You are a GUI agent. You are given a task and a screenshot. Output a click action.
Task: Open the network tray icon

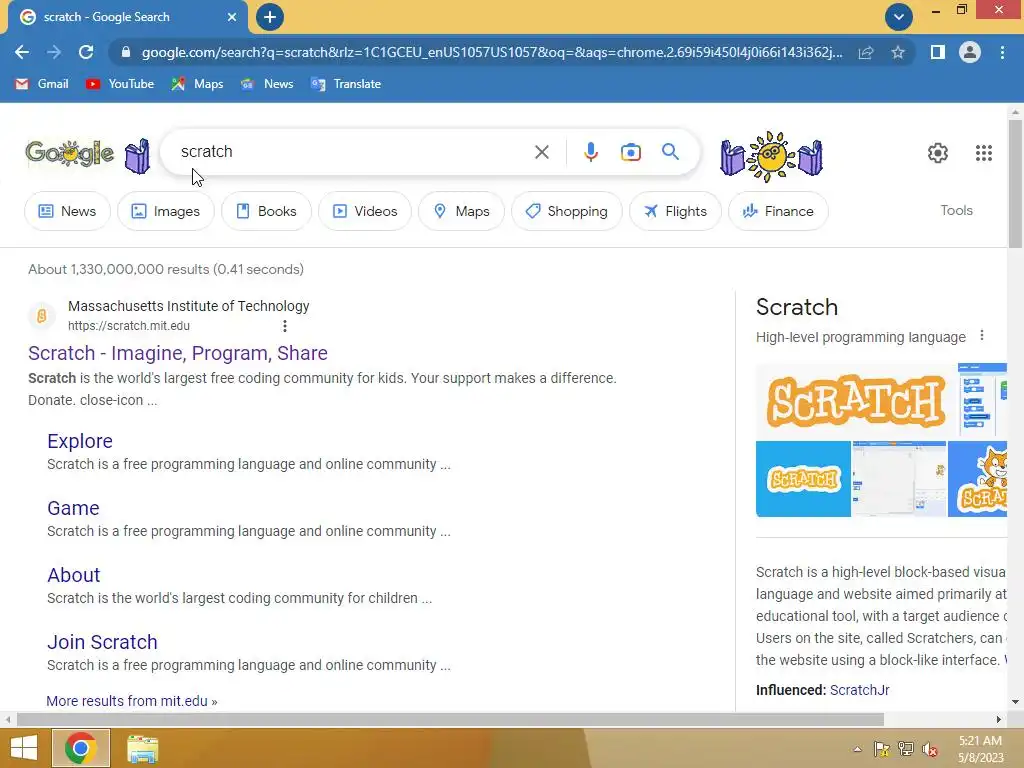(x=906, y=749)
